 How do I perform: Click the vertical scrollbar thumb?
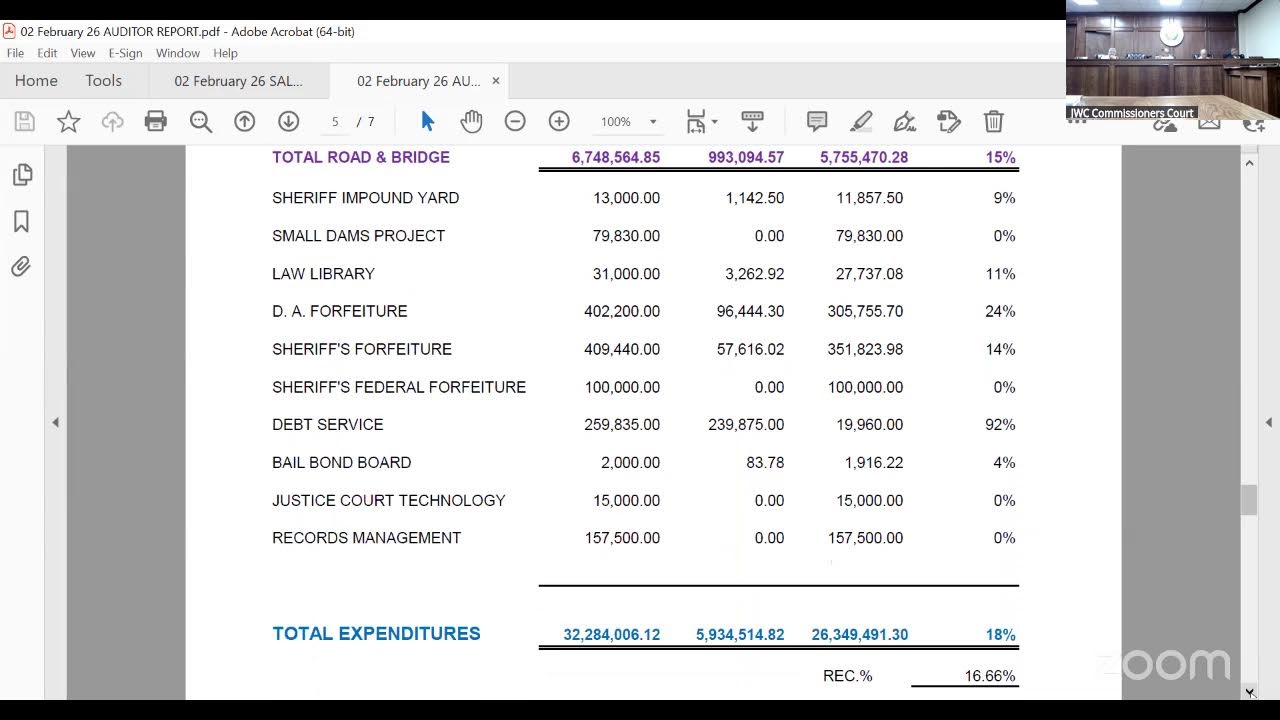(x=1249, y=500)
